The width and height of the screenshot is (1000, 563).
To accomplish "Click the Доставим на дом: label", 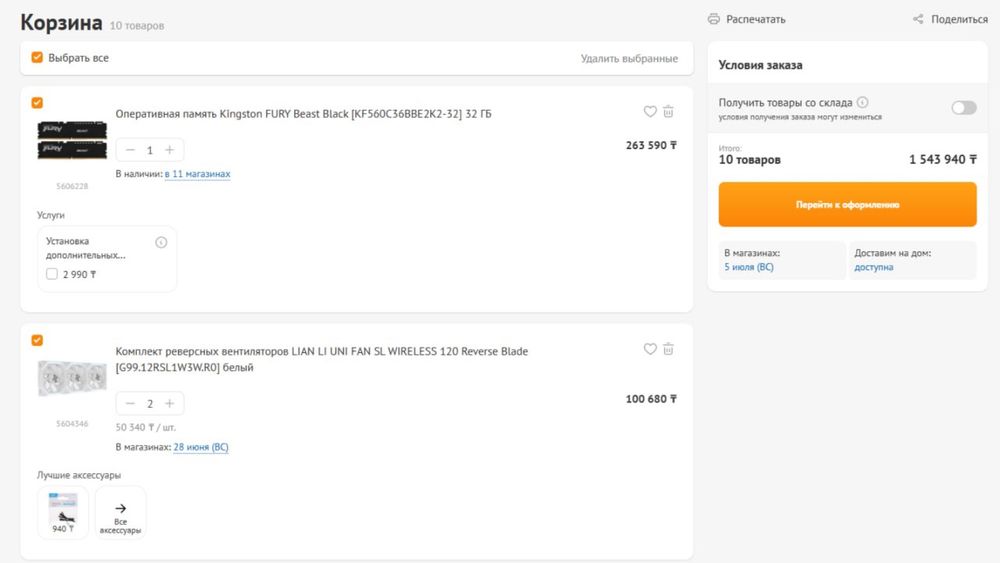I will coord(892,253).
